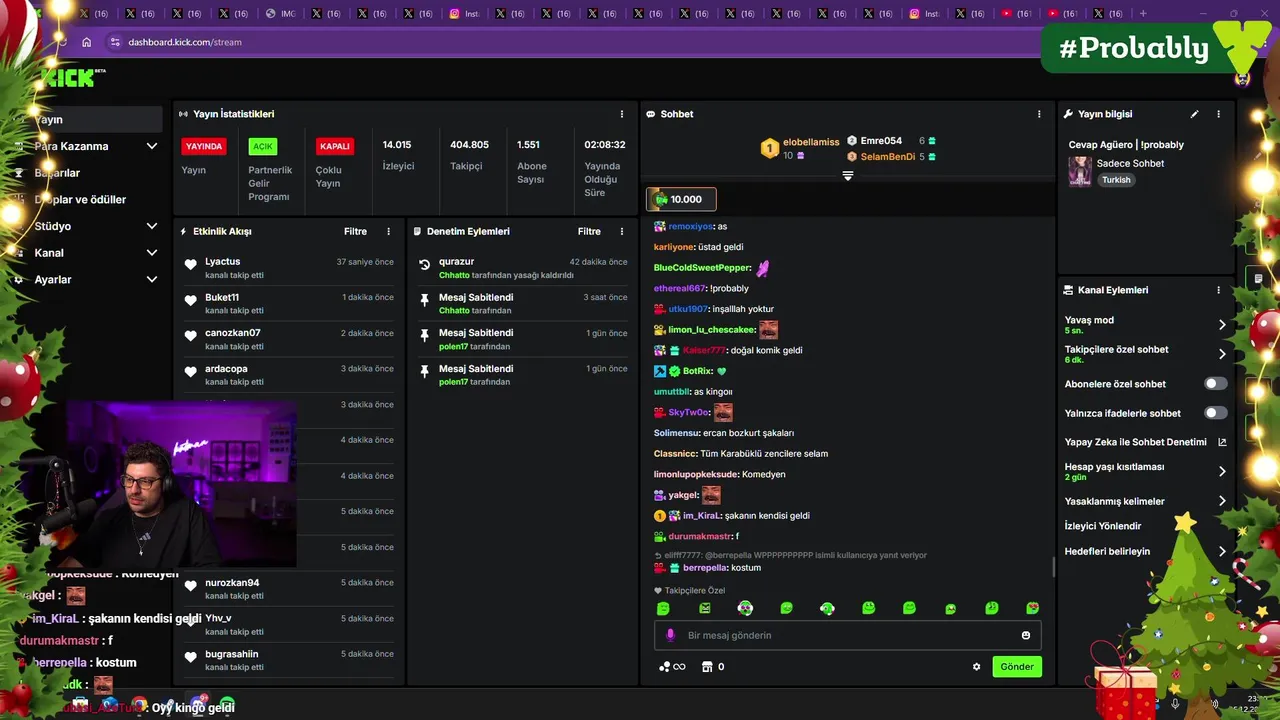Toggle Yalnızca ifadelerle sohbet switch
Screen dimensions: 1280x720
(1216, 413)
